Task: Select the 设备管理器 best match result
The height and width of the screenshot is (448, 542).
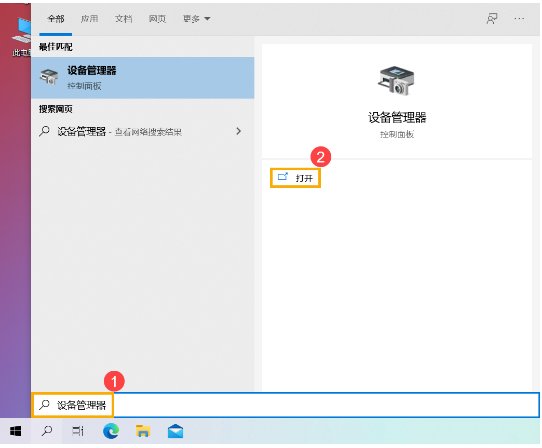Action: [x=143, y=78]
